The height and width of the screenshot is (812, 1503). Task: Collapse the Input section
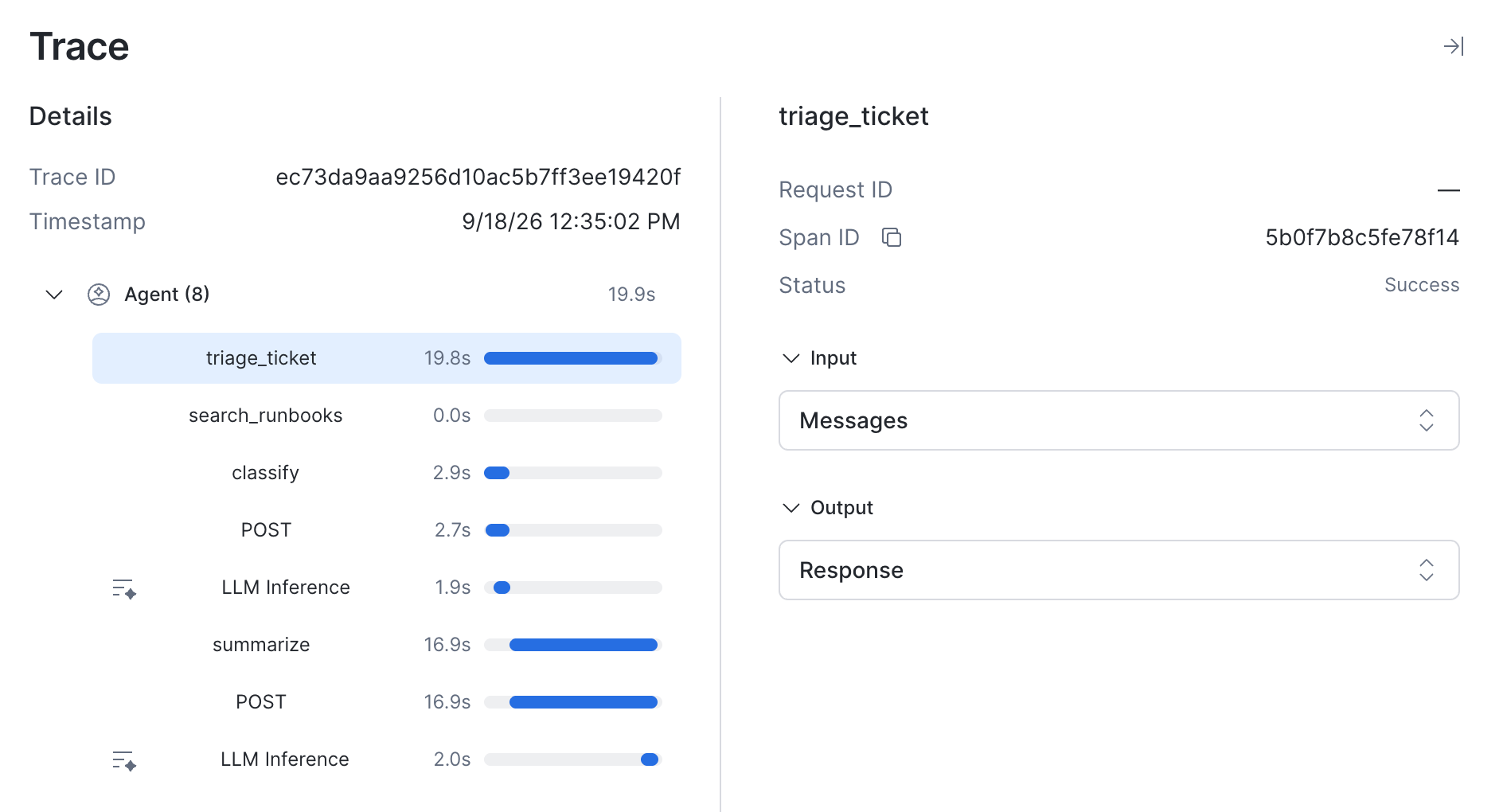[791, 358]
